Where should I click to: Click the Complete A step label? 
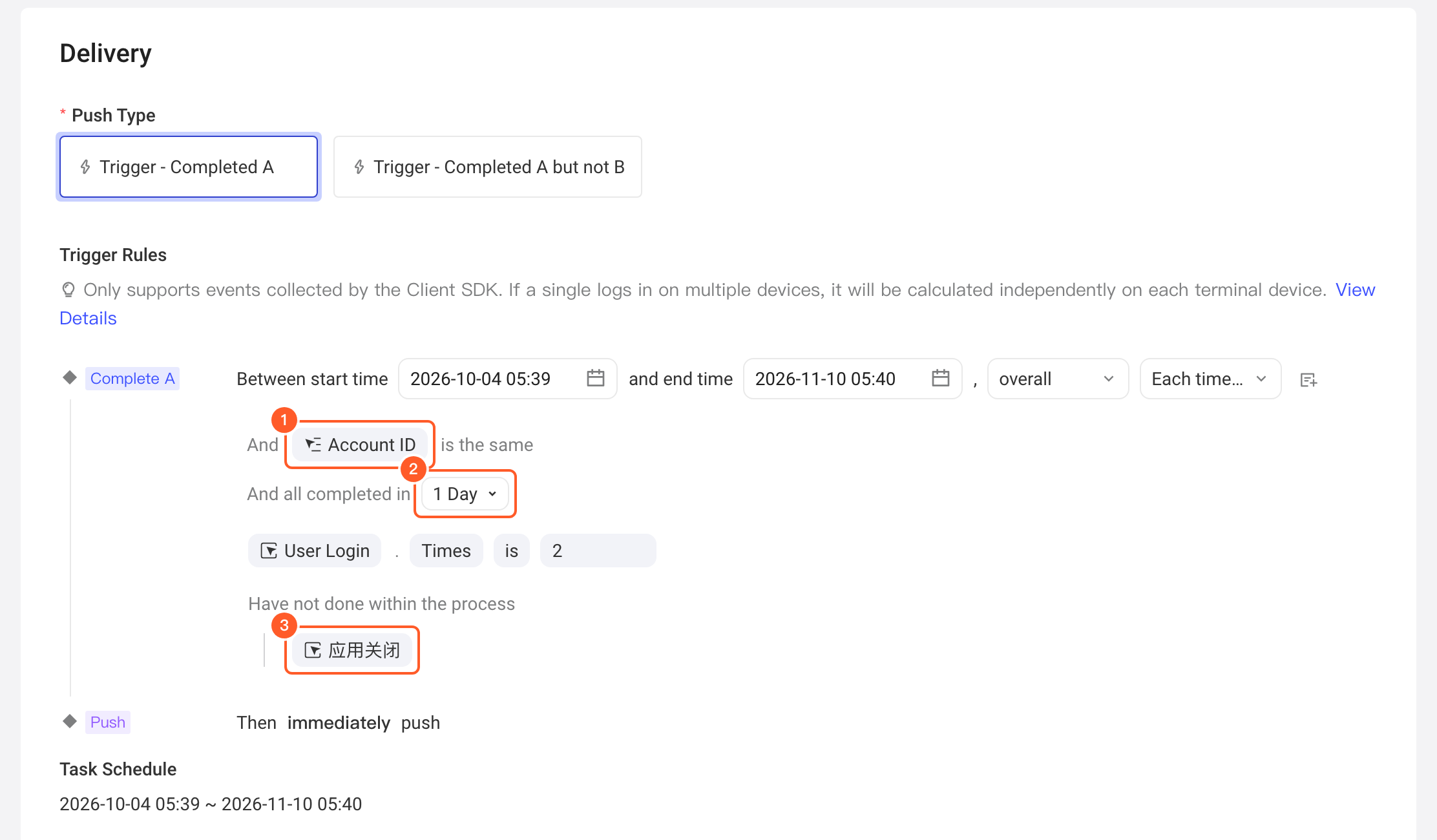[132, 378]
